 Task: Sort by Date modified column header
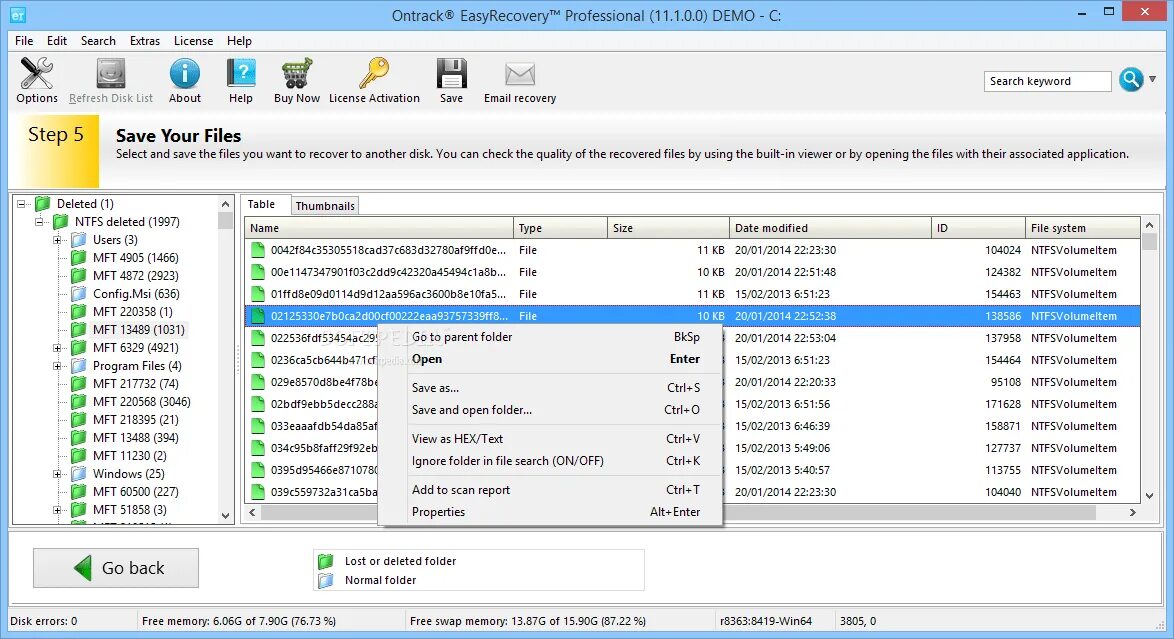click(830, 228)
